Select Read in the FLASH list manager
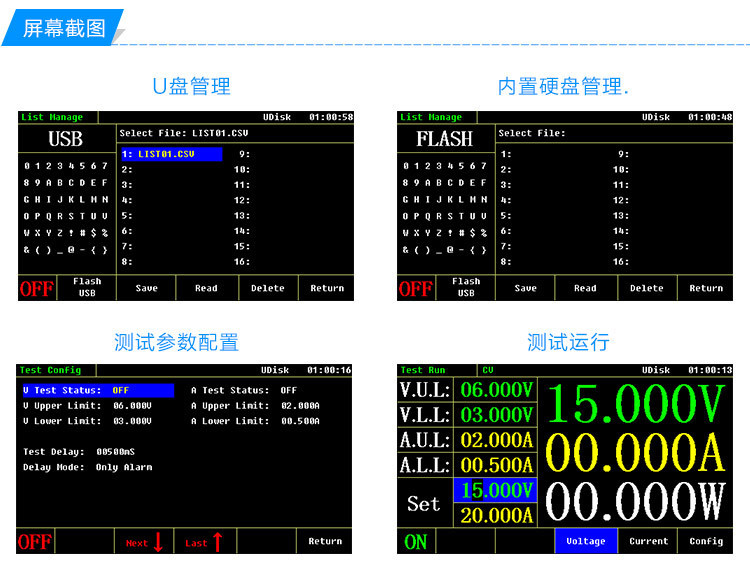 pyautogui.click(x=585, y=288)
